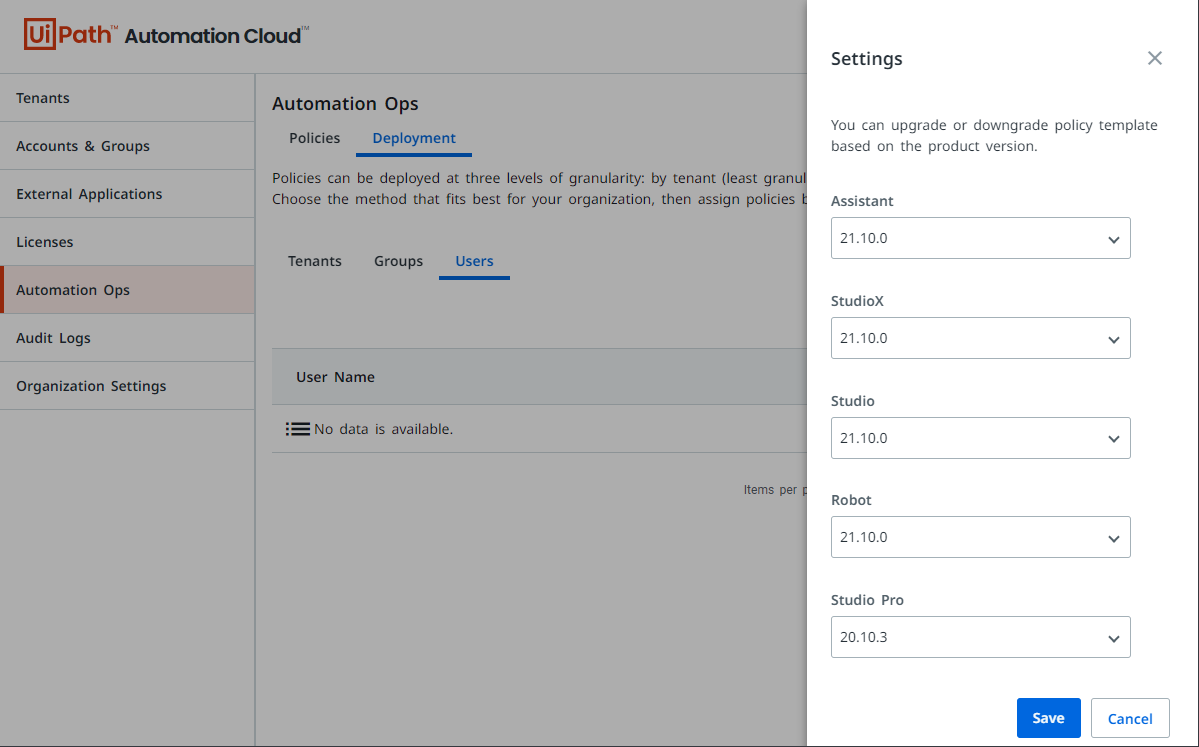Viewport: 1199px width, 747px height.
Task: Open Tenants in the left sidebar
Action: 127,98
